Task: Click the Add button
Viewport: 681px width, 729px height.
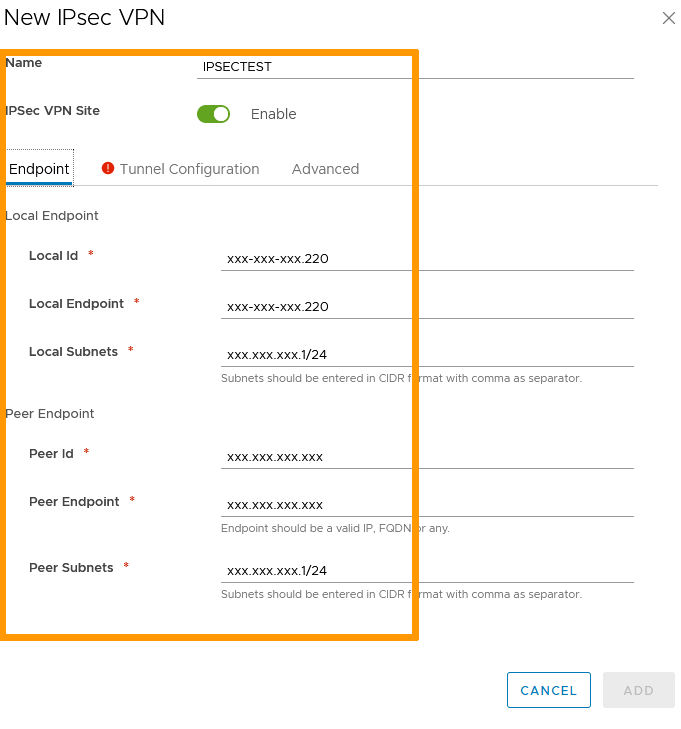Action: click(x=638, y=690)
